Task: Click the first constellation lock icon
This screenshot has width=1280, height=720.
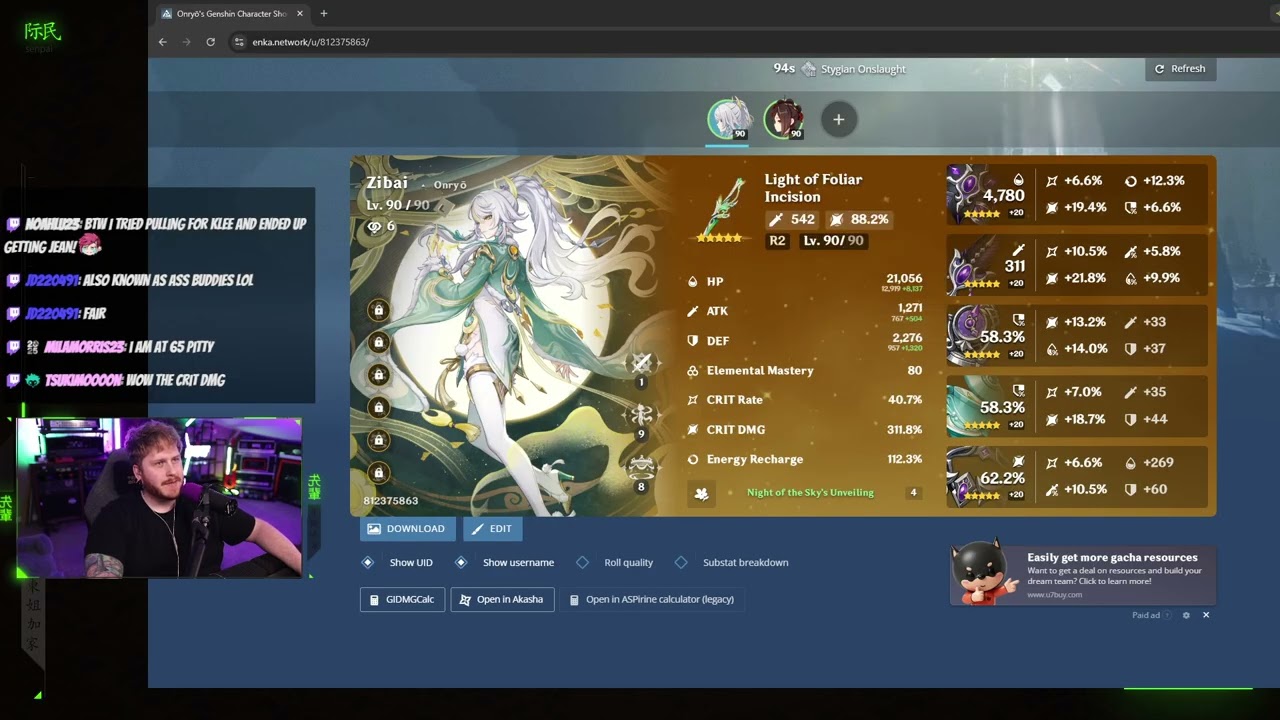Action: point(378,310)
